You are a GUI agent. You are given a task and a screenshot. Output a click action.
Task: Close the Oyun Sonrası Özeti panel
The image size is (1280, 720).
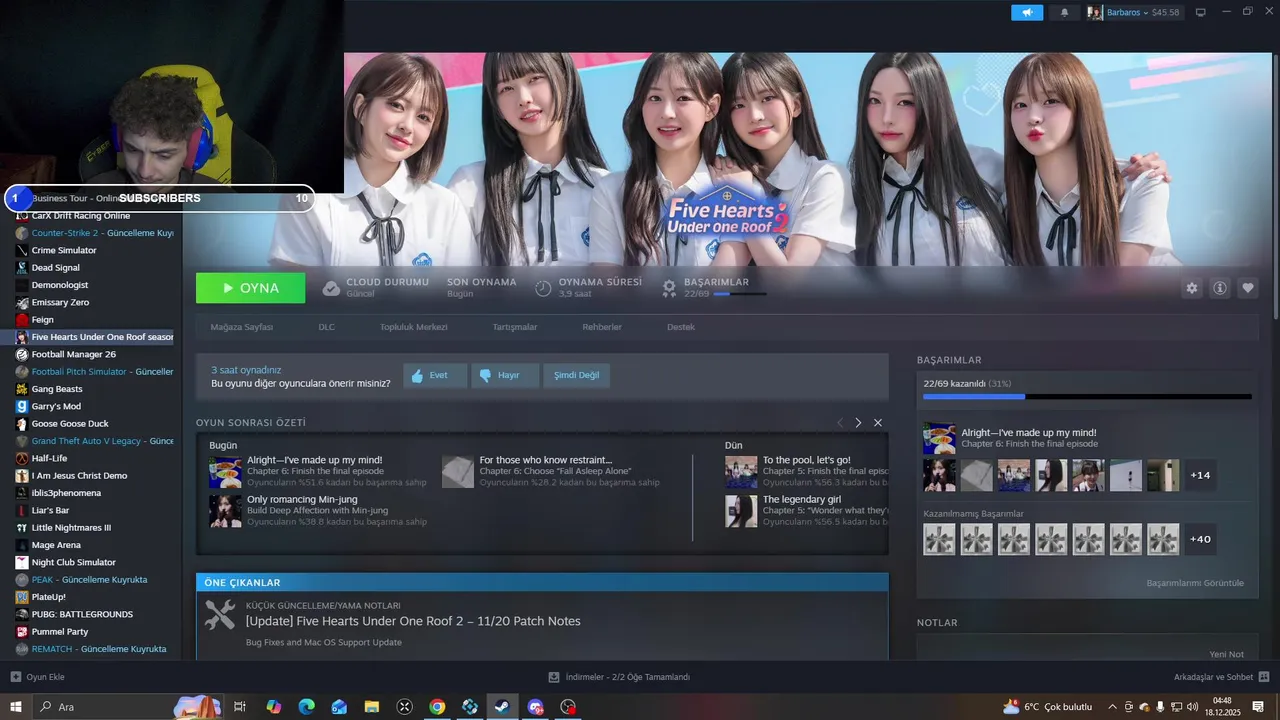(878, 423)
